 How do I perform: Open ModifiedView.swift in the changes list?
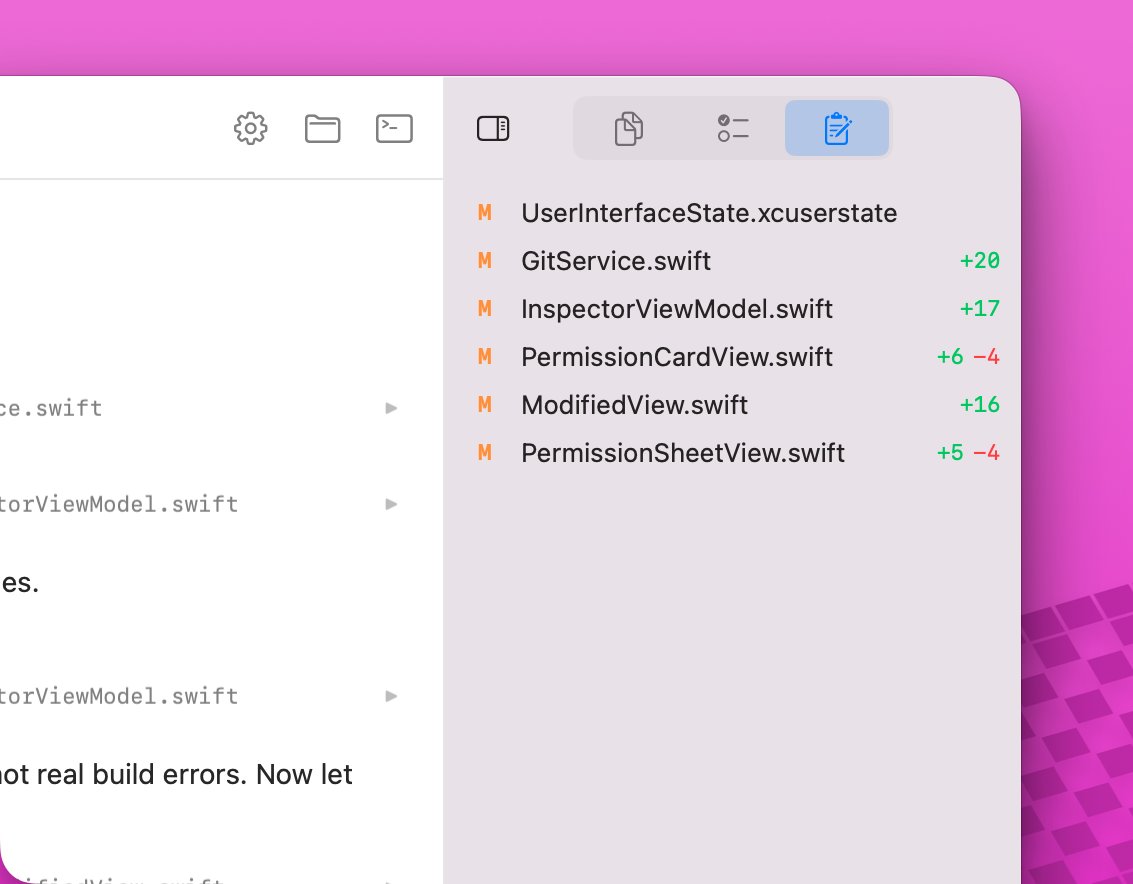[x=738, y=405]
